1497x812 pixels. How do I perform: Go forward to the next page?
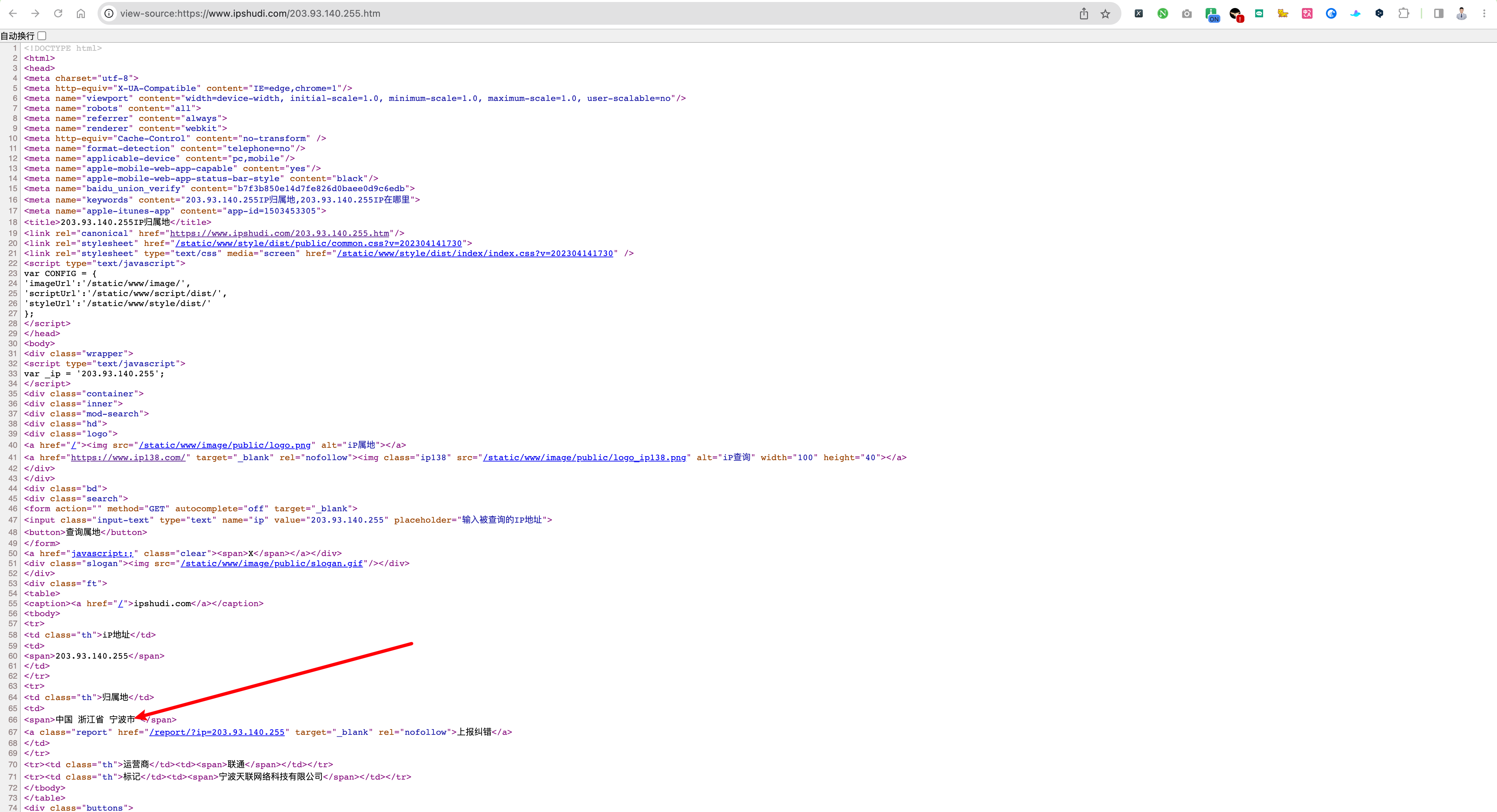35,13
